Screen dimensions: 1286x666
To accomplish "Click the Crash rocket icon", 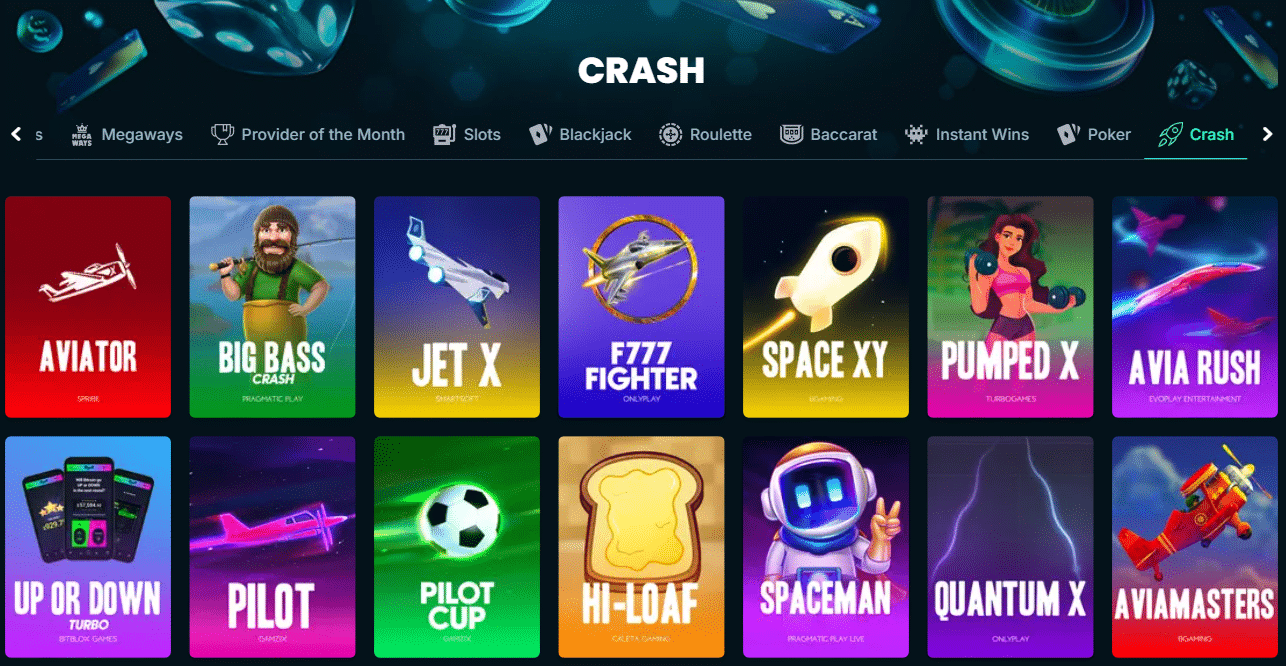I will point(1169,134).
